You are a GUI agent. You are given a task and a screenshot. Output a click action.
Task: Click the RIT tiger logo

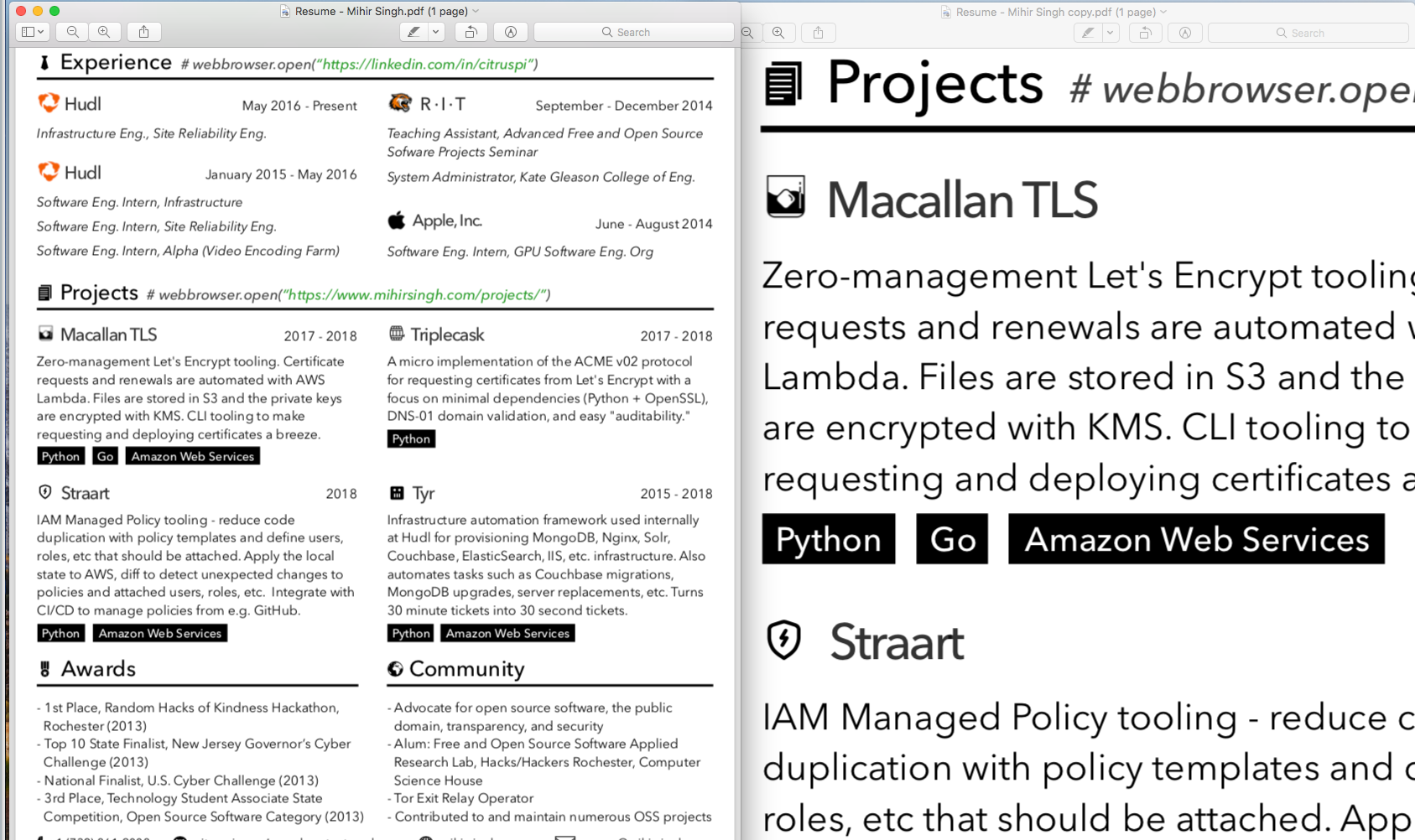click(400, 102)
